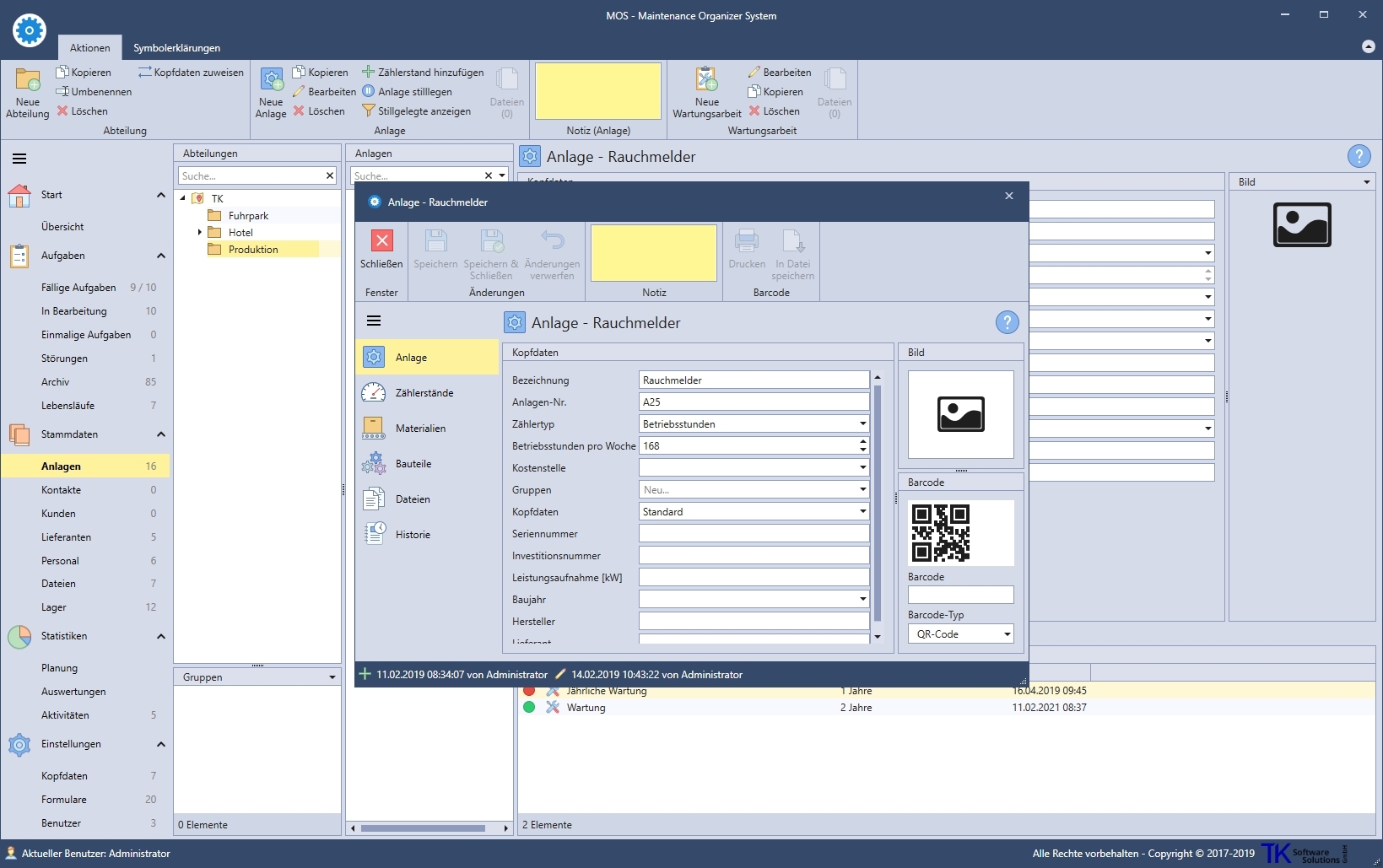The image size is (1383, 868).
Task: Click Kopfdaten zuweisen in ribbon
Action: tap(192, 73)
